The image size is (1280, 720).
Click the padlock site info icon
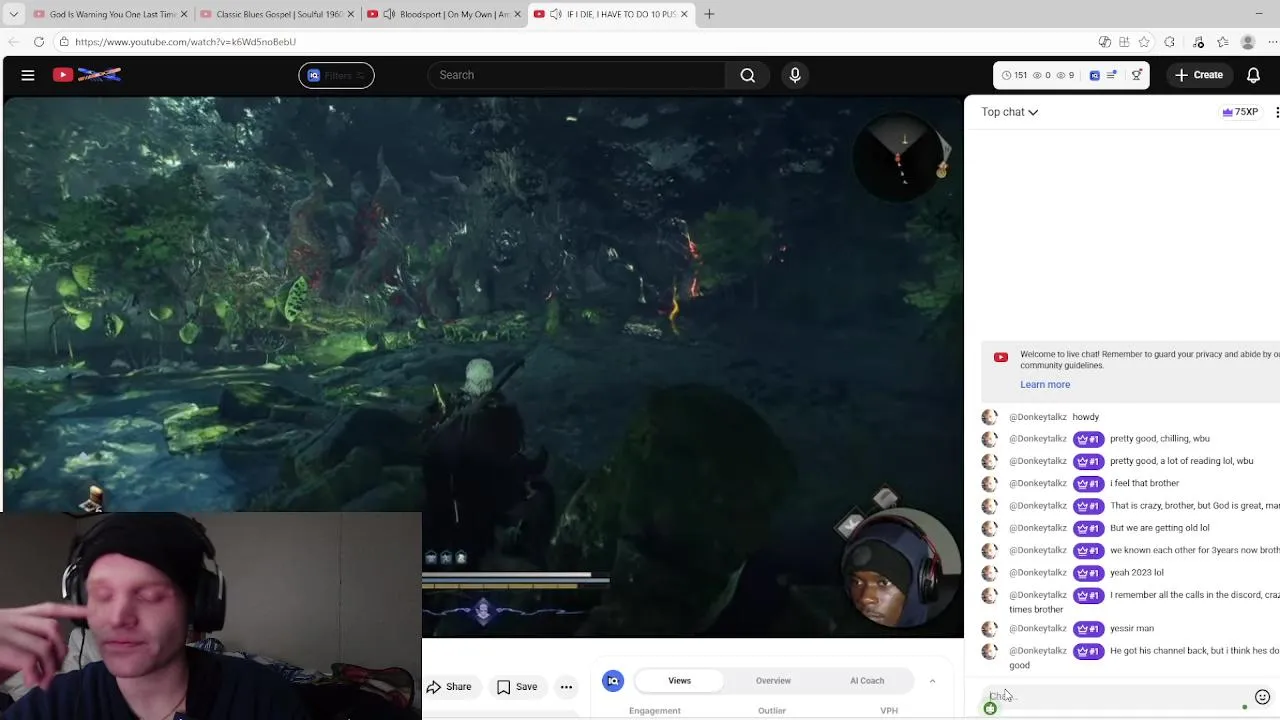[x=63, y=42]
